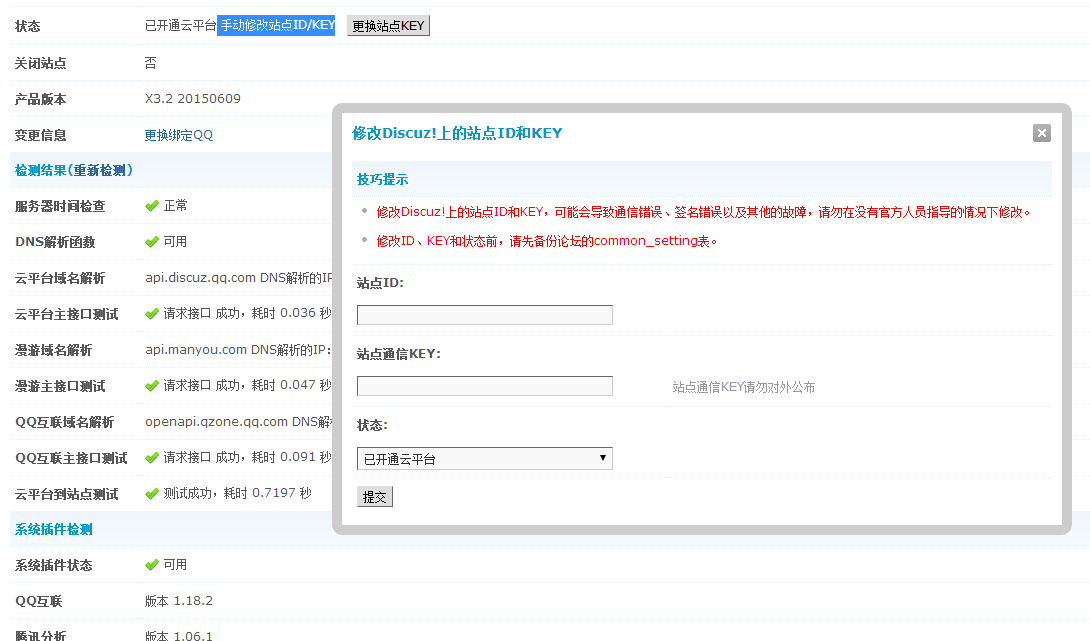1090x641 pixels.
Task: Click the dialog title 修改Discuz!上的站点ID和KEY
Action: coord(457,133)
